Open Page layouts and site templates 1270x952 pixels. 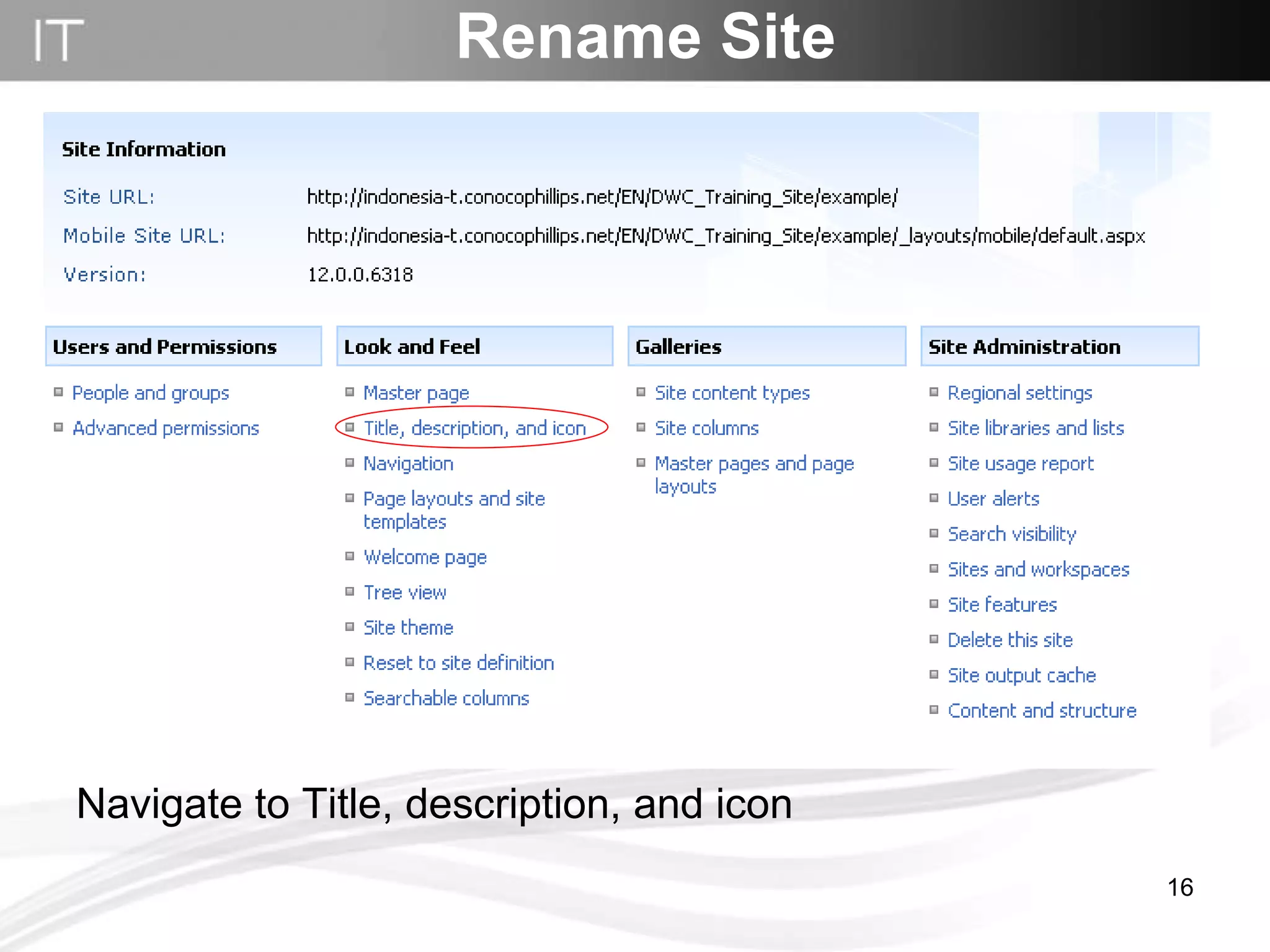(454, 510)
